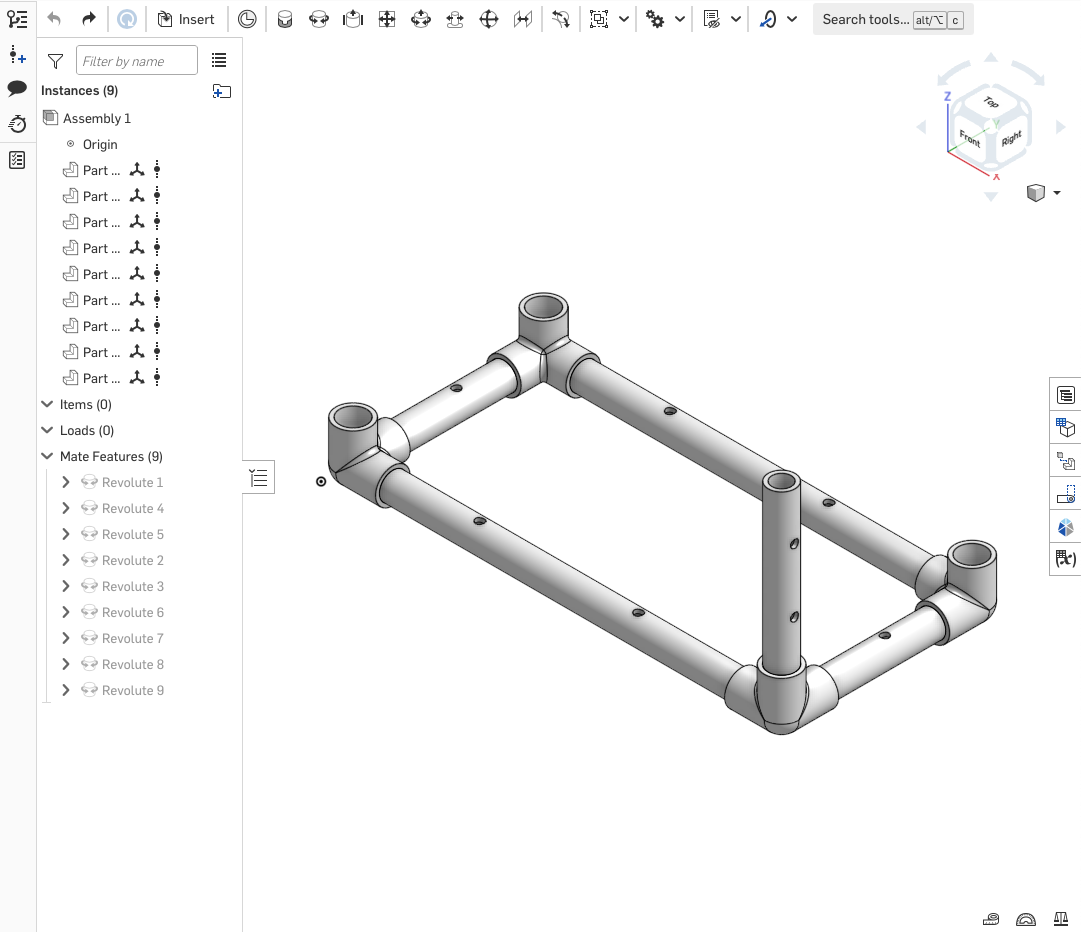
Task: Select the Fastened mate tool
Action: [285, 19]
